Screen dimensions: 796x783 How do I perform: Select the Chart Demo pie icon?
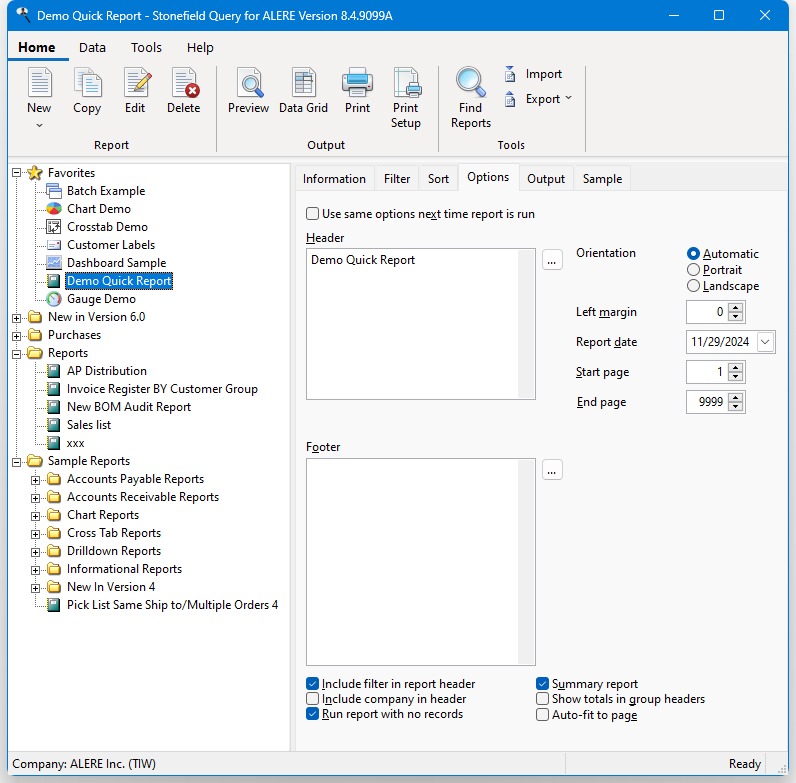point(54,209)
